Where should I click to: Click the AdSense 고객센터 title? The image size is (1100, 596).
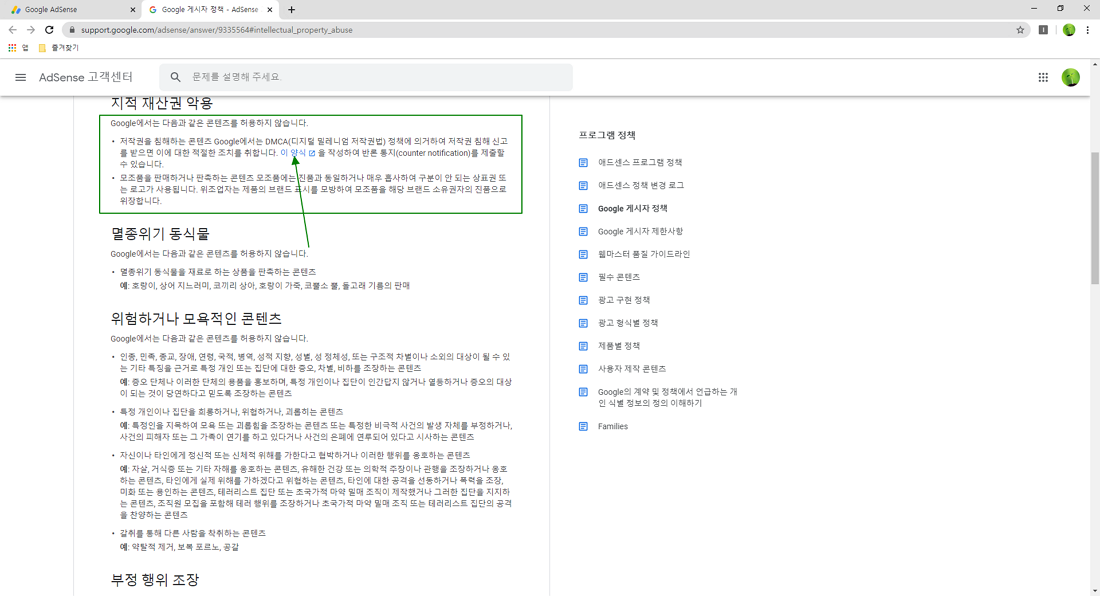86,77
